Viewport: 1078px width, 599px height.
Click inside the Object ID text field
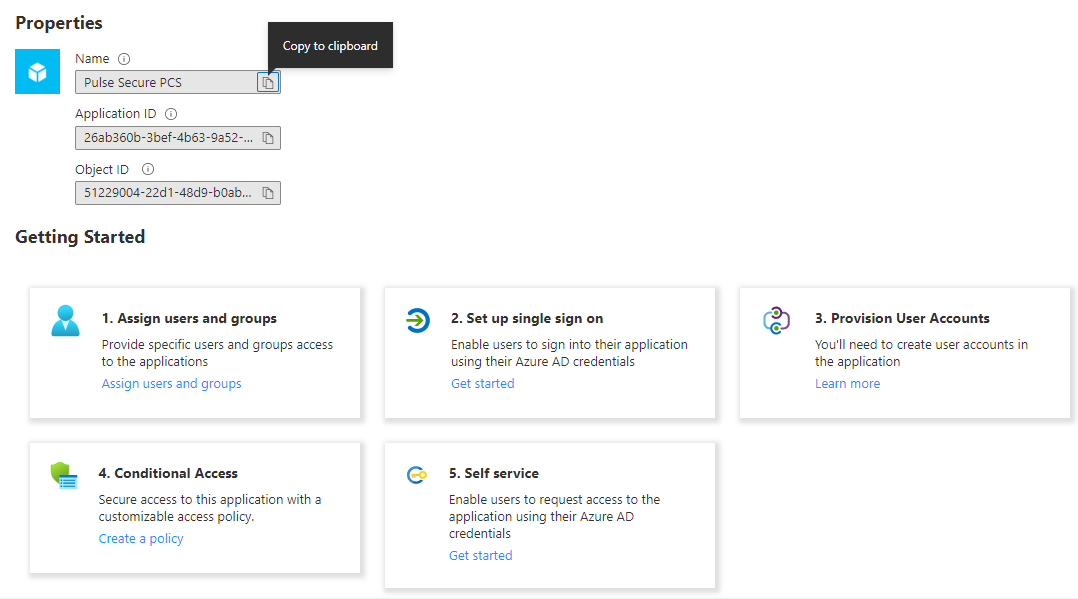(x=165, y=193)
